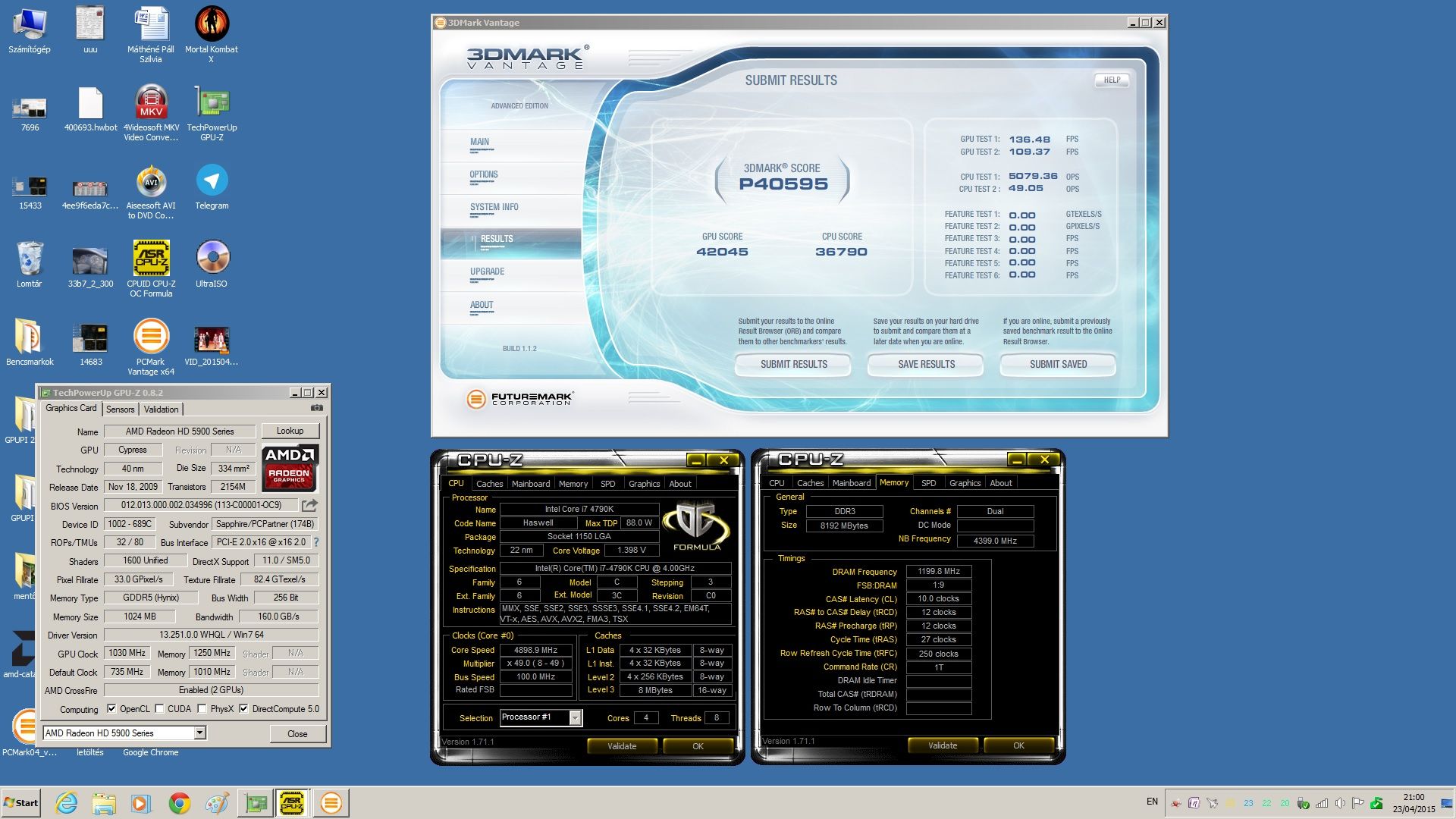Click Google Chrome in the taskbar

[180, 803]
